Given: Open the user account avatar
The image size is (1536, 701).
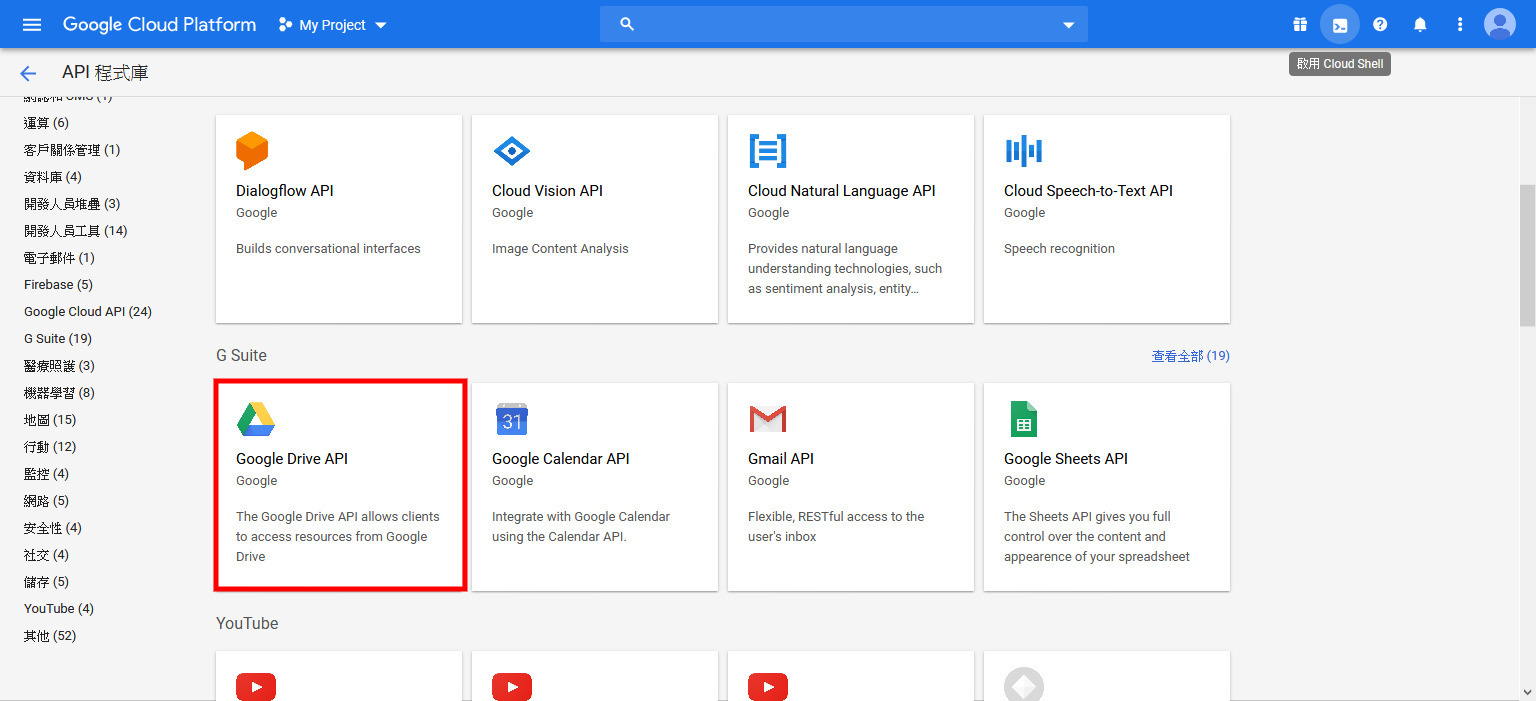Looking at the screenshot, I should (1500, 24).
